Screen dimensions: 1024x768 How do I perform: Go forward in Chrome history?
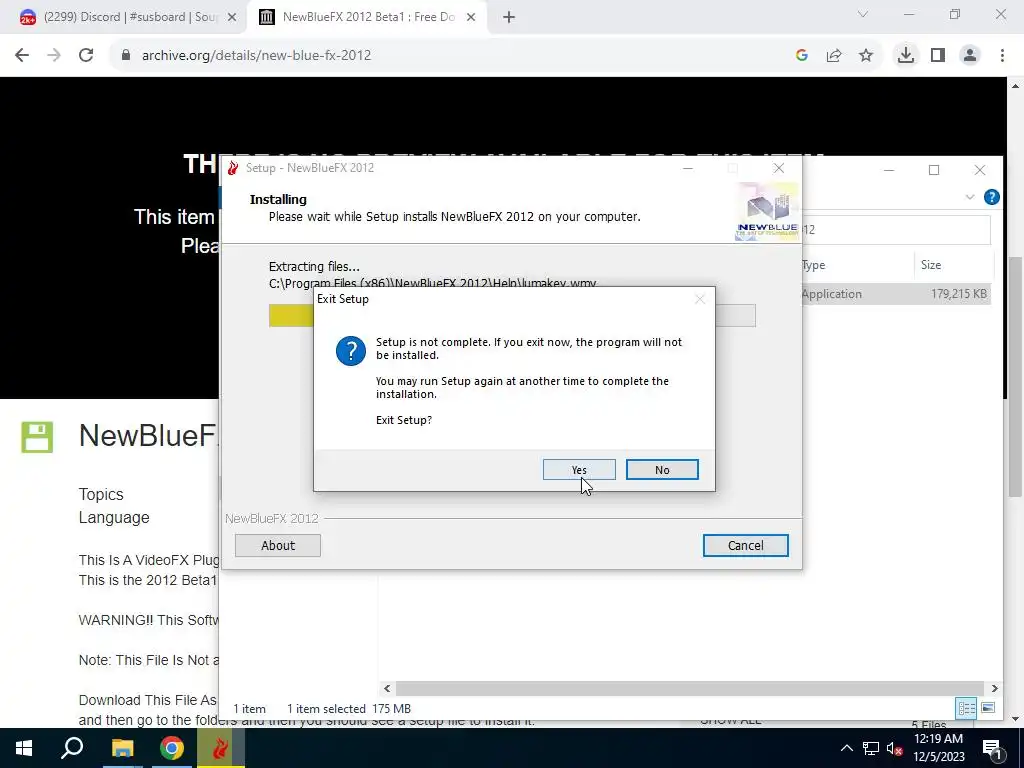point(54,56)
